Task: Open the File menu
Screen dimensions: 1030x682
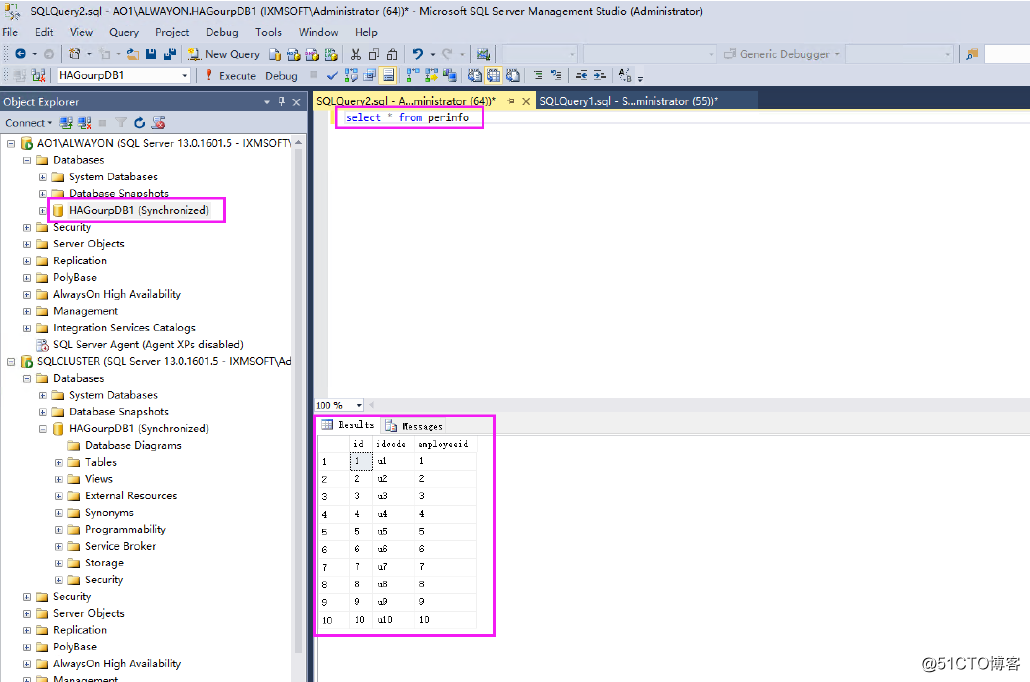Action: point(11,32)
